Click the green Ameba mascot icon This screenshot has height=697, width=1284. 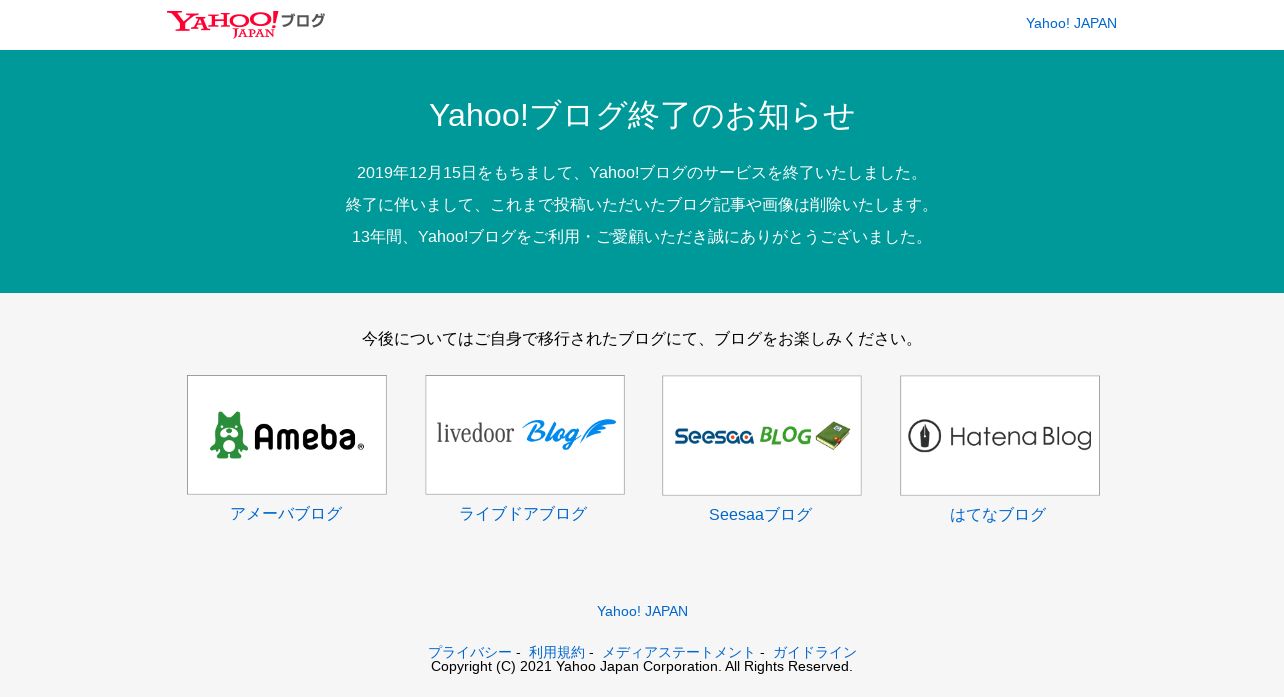pos(229,435)
